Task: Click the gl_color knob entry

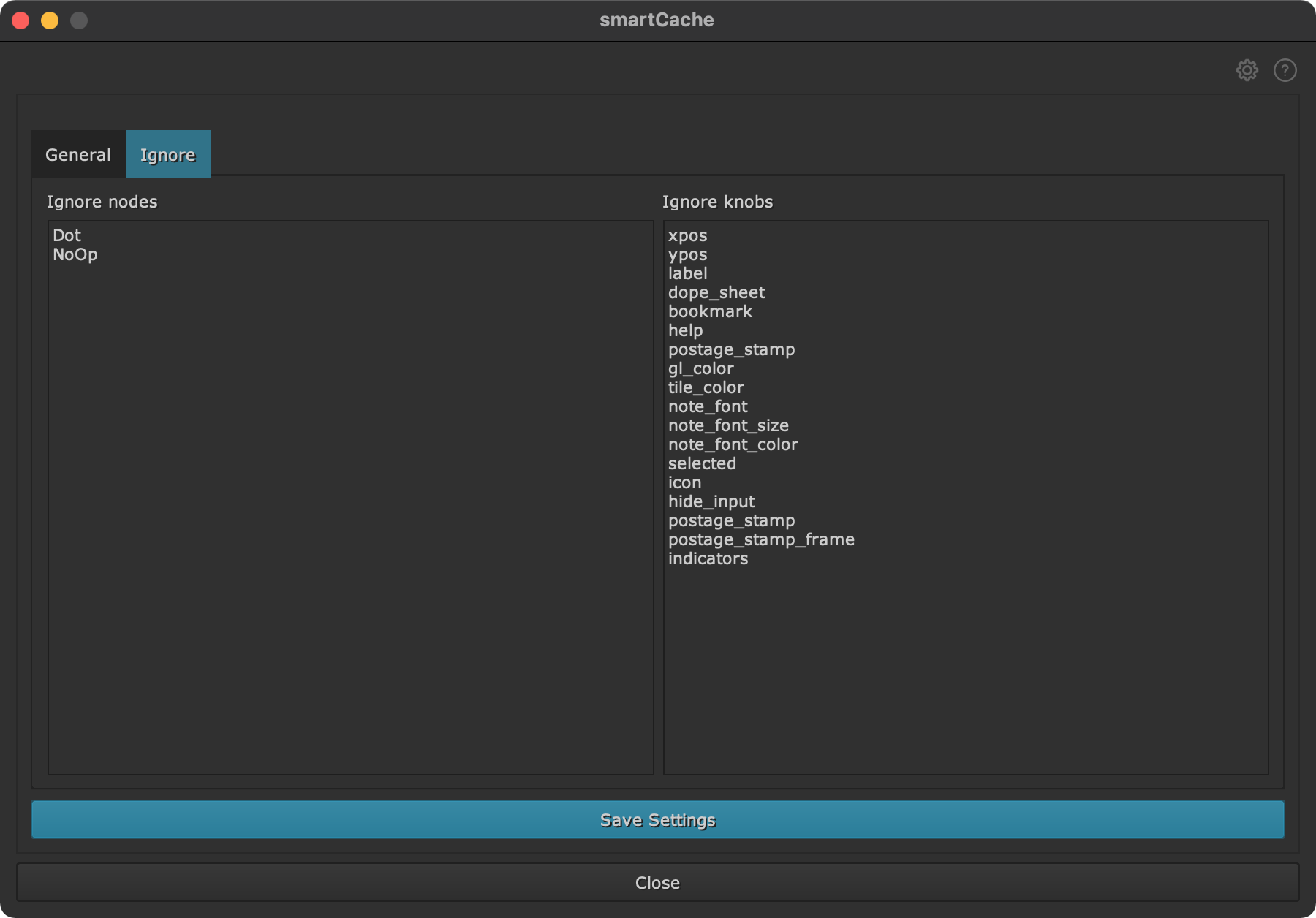Action: tap(700, 368)
